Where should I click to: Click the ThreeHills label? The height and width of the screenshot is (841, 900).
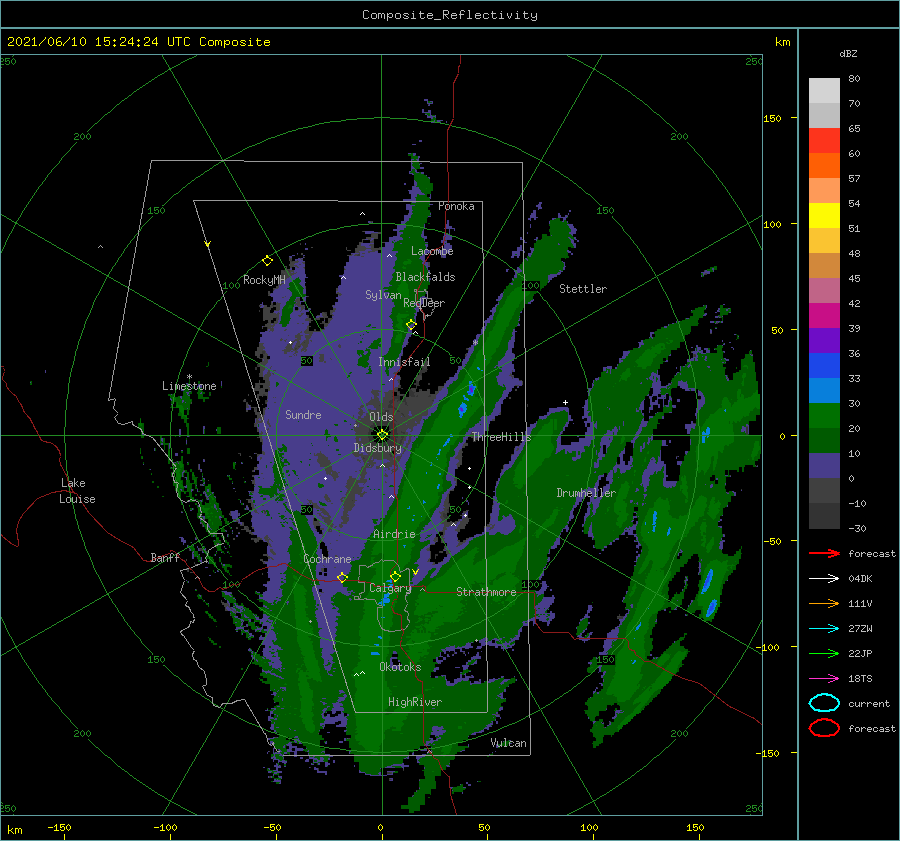(501, 437)
